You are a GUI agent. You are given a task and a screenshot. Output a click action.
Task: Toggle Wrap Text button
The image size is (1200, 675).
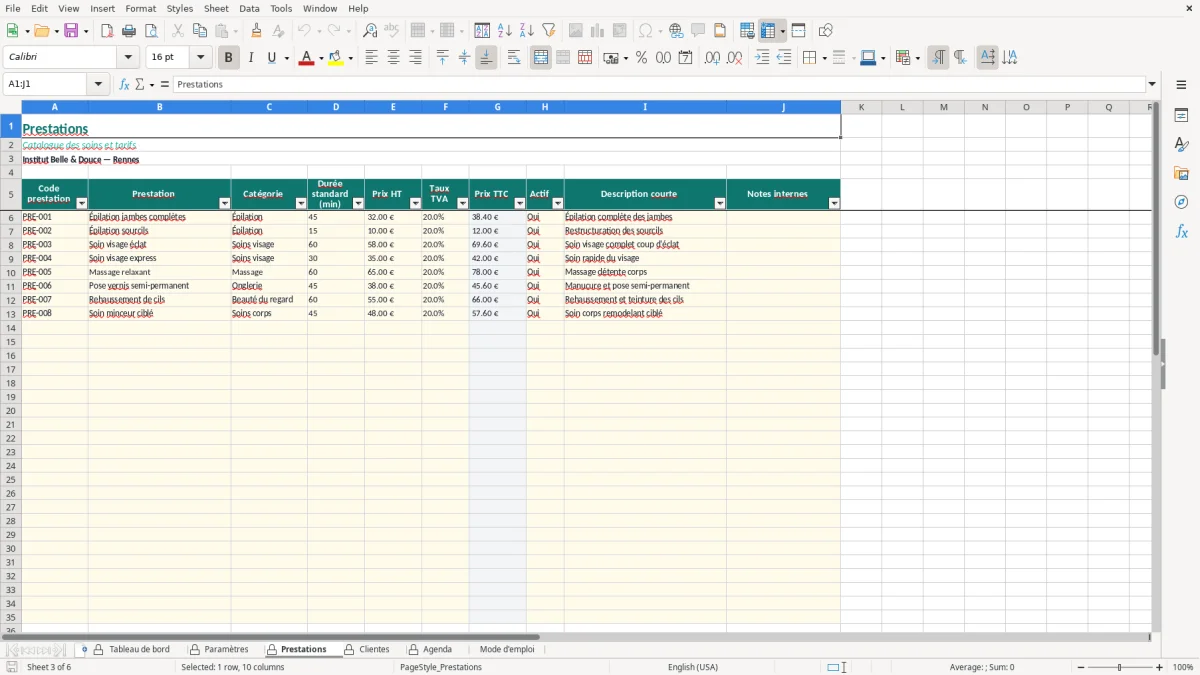pyautogui.click(x=514, y=58)
